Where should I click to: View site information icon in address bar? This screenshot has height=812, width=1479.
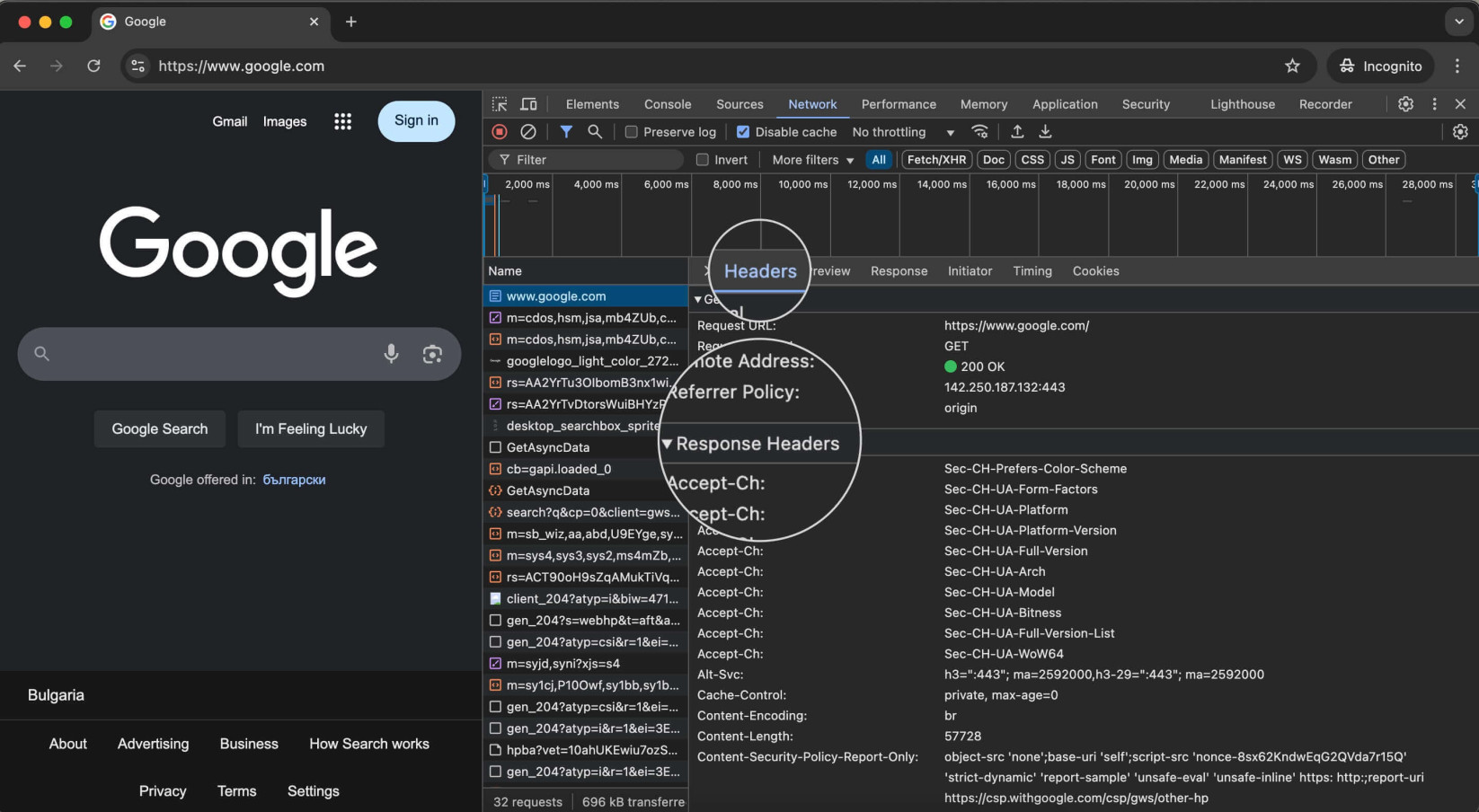click(x=137, y=66)
